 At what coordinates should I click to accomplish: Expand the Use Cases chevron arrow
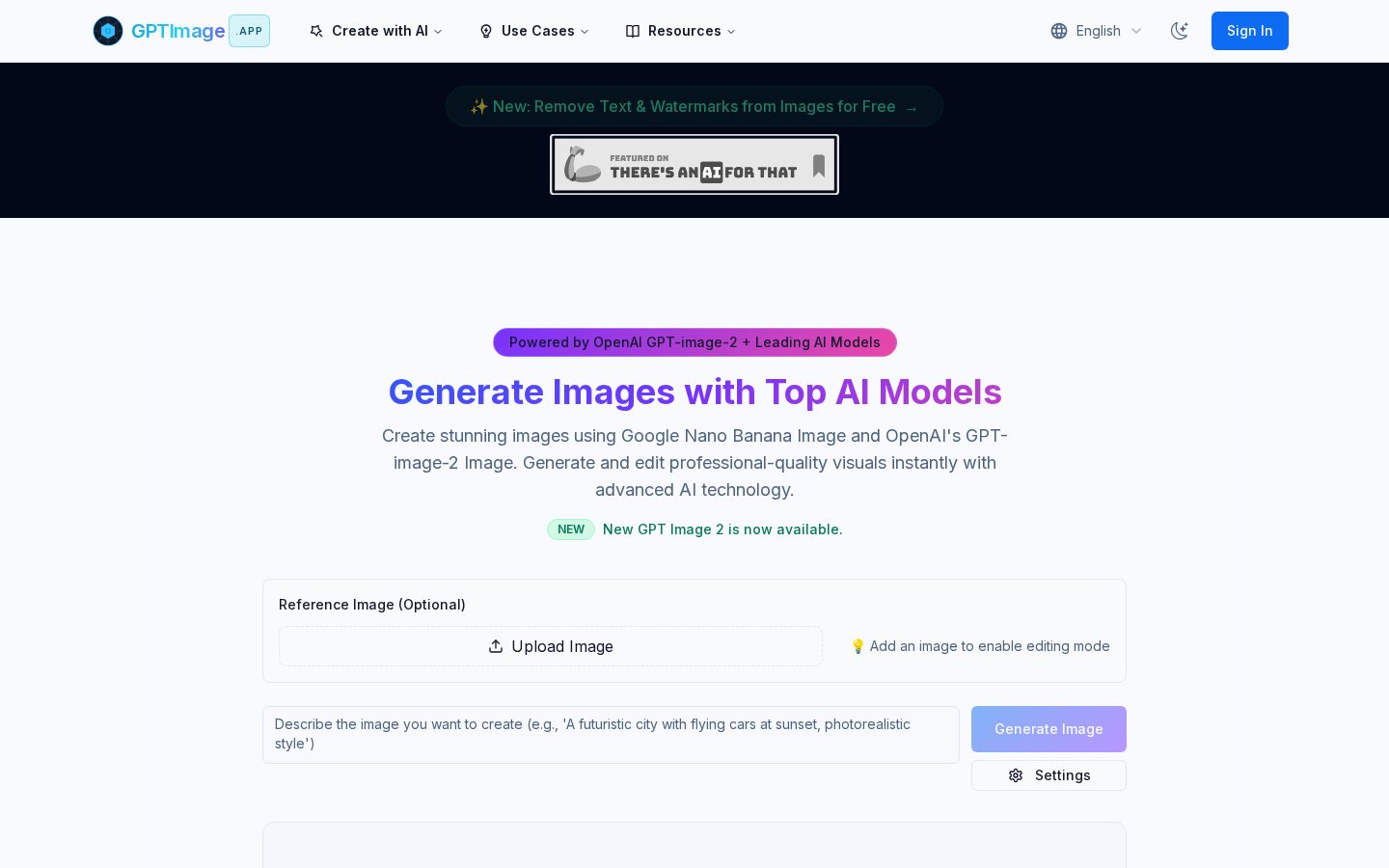click(x=585, y=32)
